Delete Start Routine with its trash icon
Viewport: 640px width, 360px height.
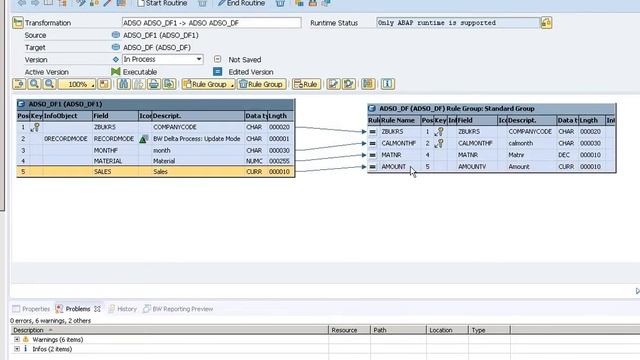[x=202, y=3]
